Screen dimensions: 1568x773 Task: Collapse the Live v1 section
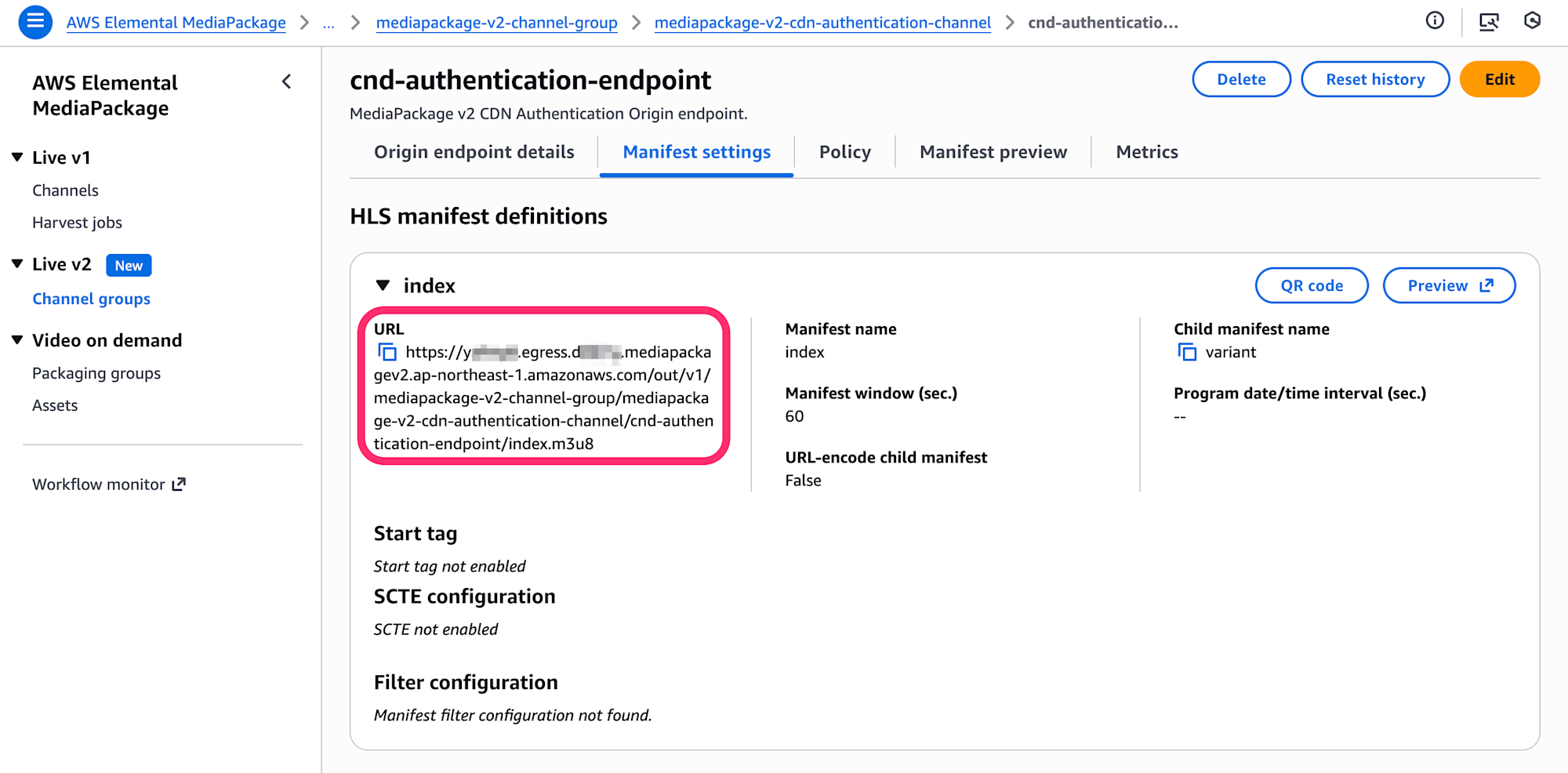coord(17,158)
